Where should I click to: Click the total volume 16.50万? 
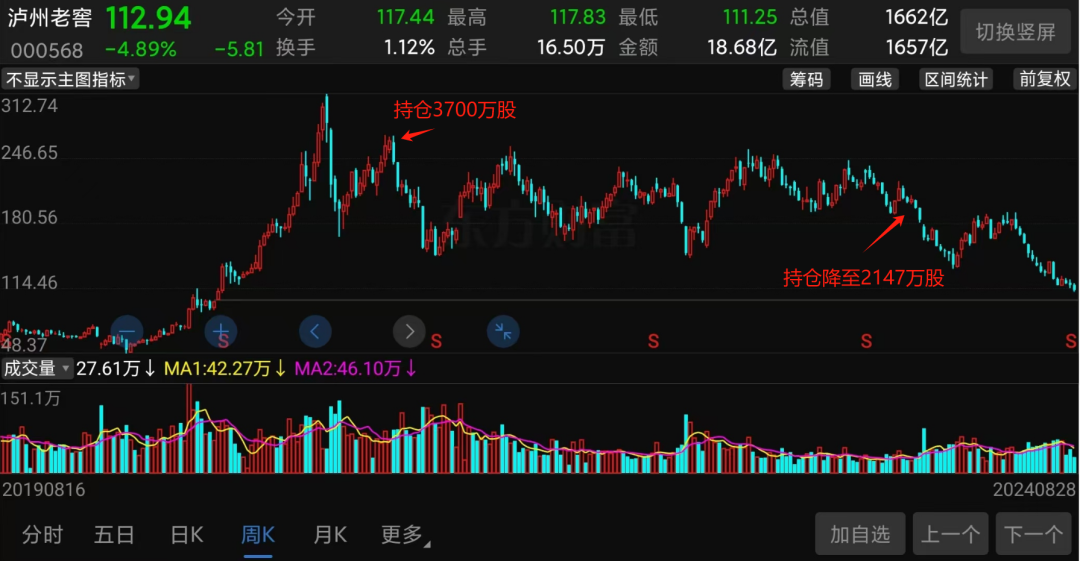(571, 48)
